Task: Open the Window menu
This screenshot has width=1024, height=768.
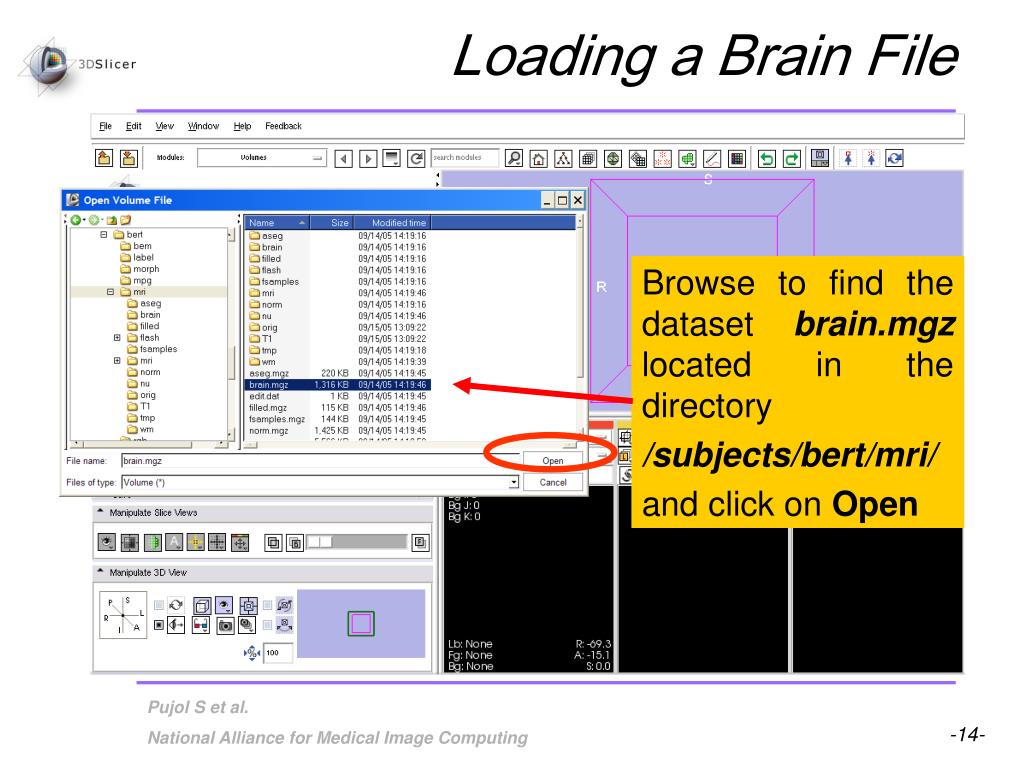Action: pyautogui.click(x=203, y=126)
